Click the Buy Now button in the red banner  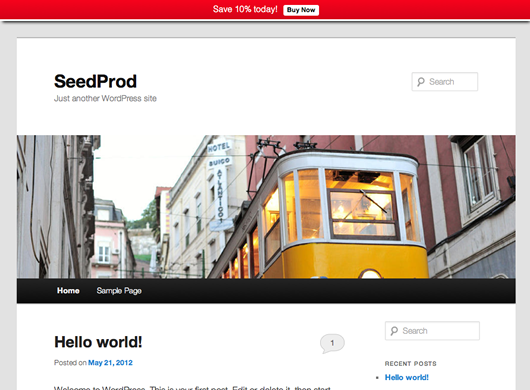coord(301,10)
